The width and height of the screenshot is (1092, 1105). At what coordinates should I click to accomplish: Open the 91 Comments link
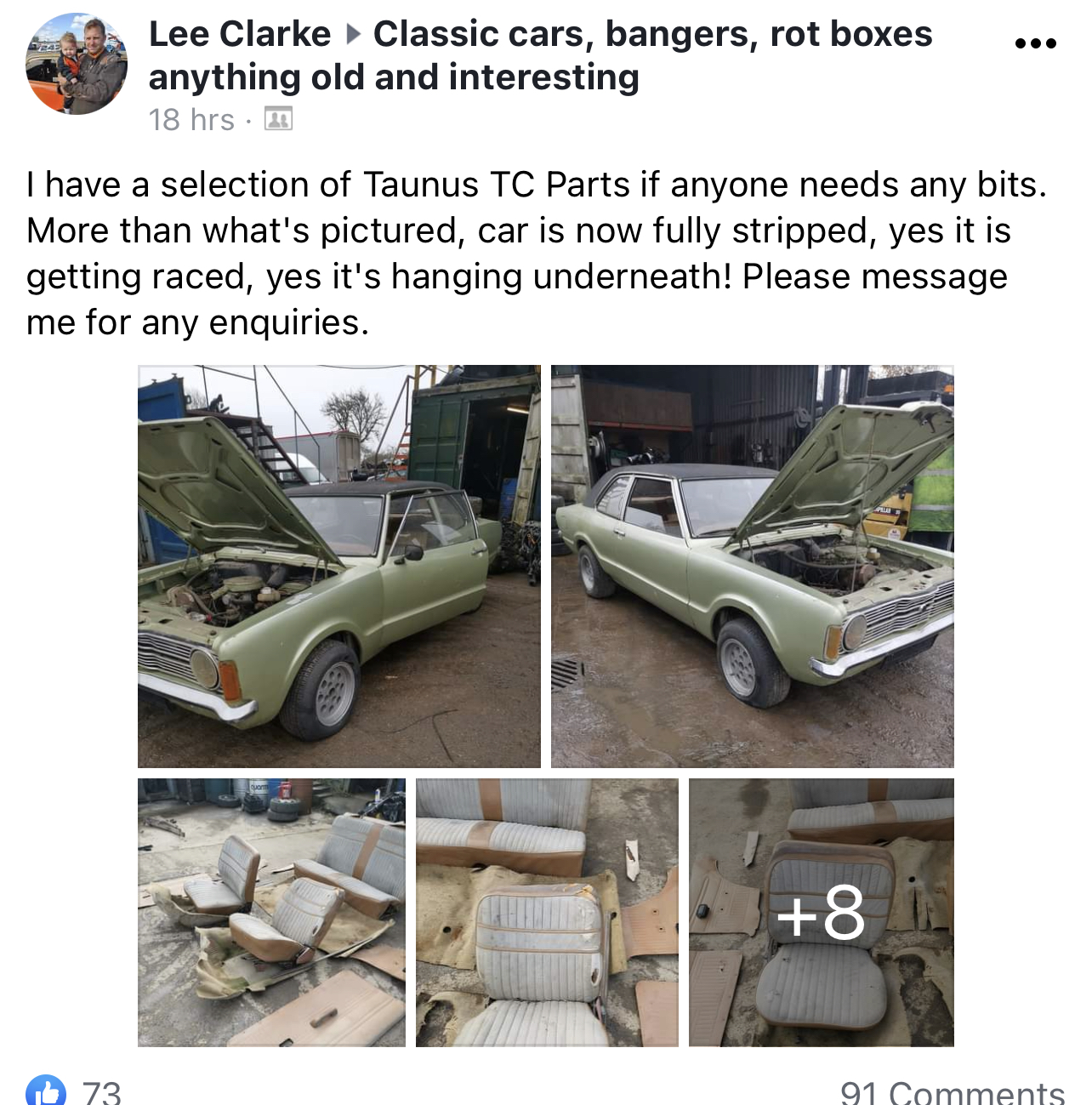953,1092
